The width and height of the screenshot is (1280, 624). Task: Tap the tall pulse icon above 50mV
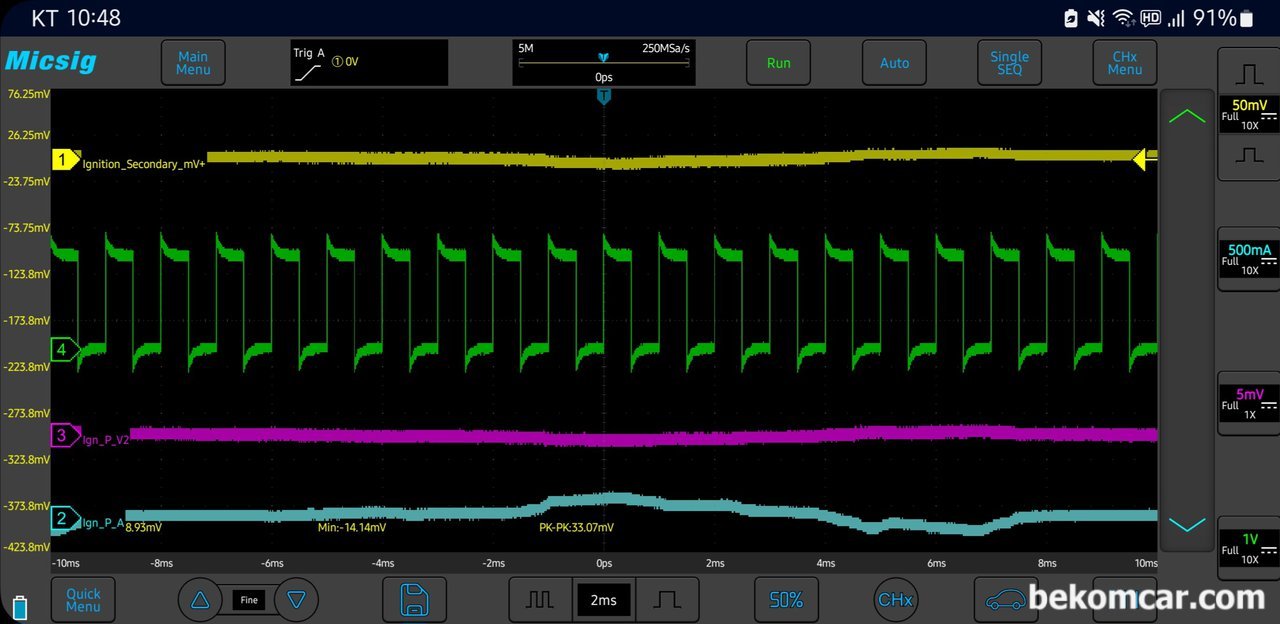click(1249, 74)
